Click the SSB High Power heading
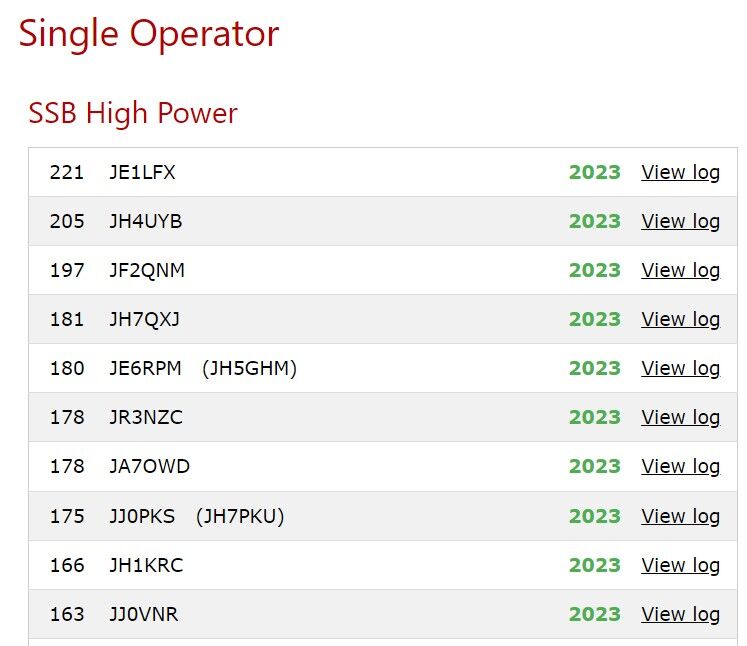This screenshot has width=747, height=646. (133, 113)
